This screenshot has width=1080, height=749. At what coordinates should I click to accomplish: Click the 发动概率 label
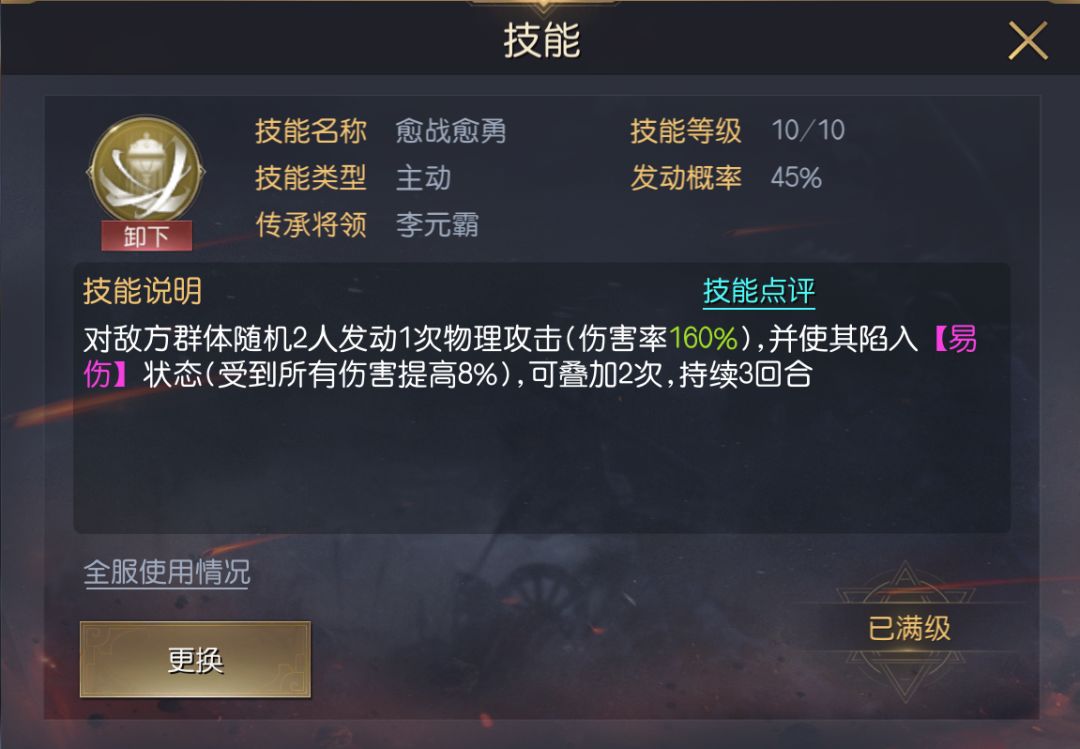(x=686, y=178)
